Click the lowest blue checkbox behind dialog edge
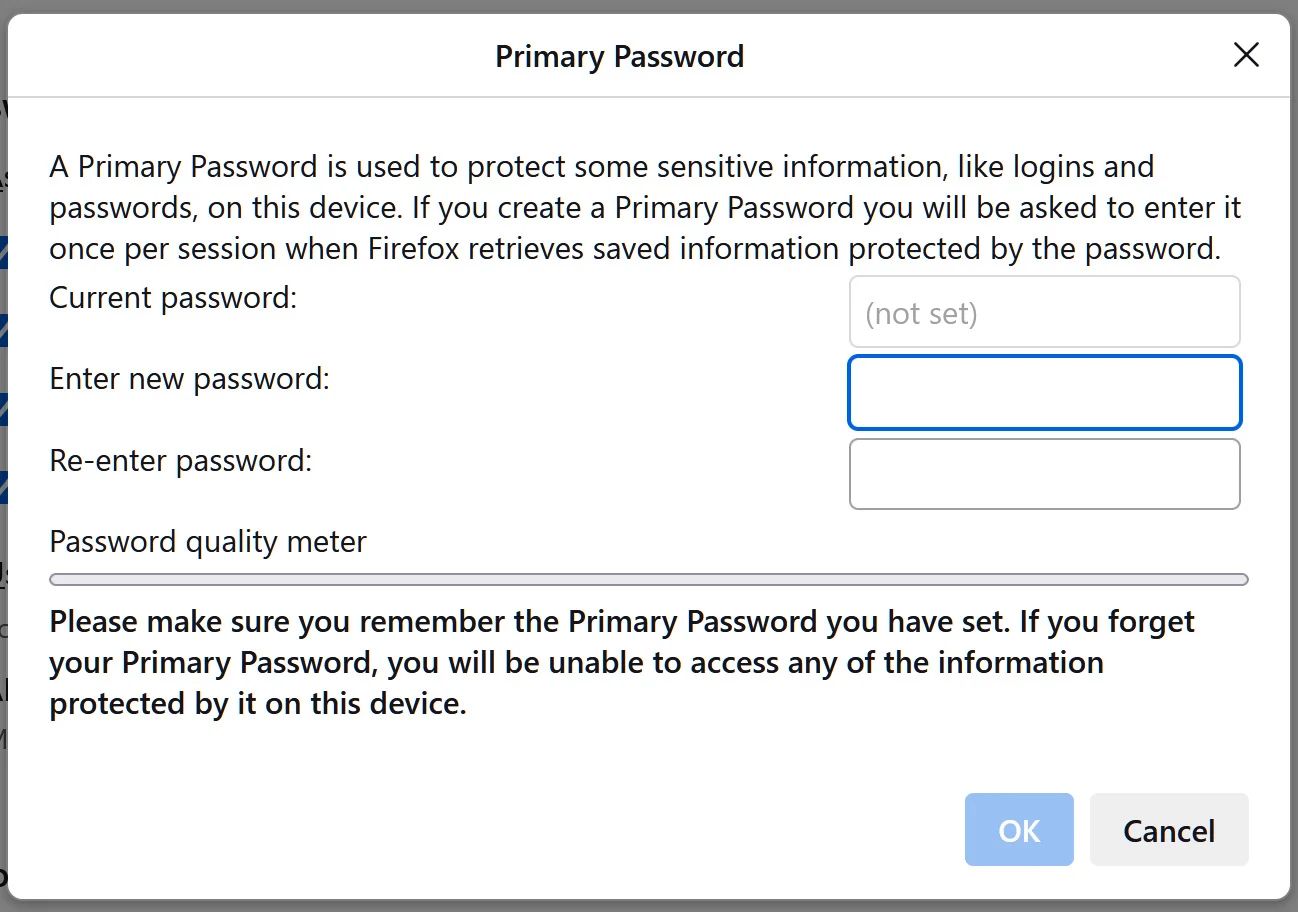This screenshot has width=1298, height=912. (3, 487)
